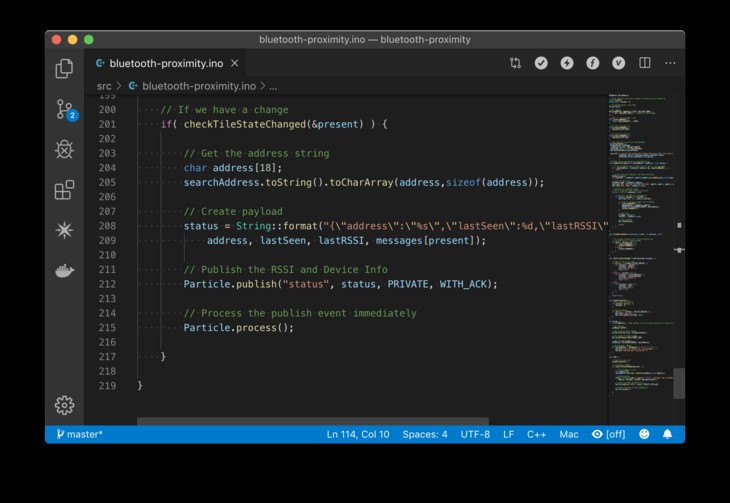Open the Particle Workbench star icon

coord(64,230)
